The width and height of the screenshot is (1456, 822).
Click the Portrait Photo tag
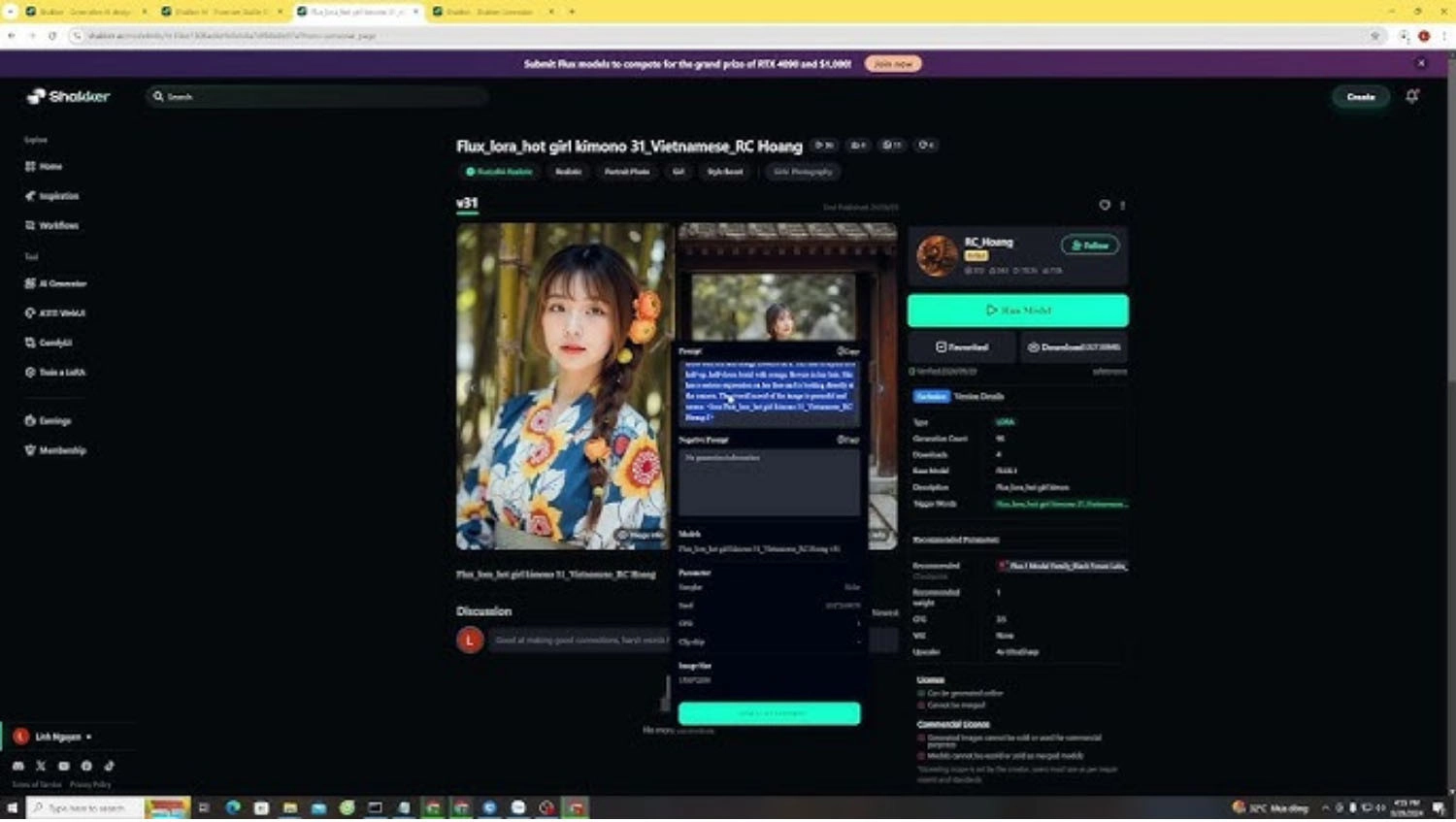click(x=627, y=172)
